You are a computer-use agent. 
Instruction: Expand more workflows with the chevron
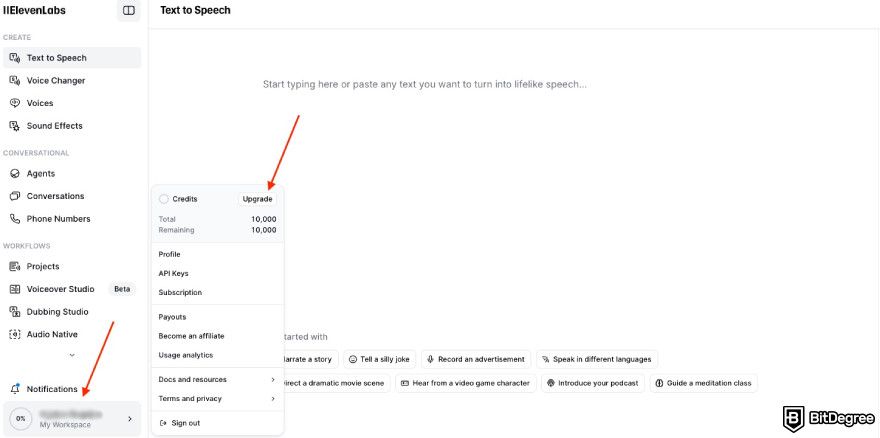pos(71,355)
